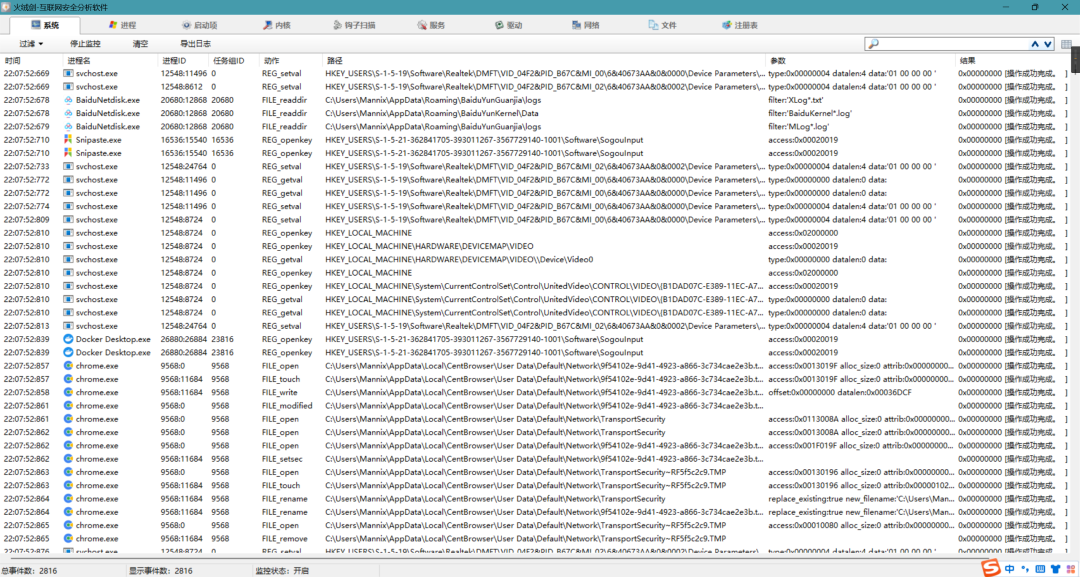1080x577 pixels.
Task: Click the Sogou input S logo
Action: (x=991, y=569)
